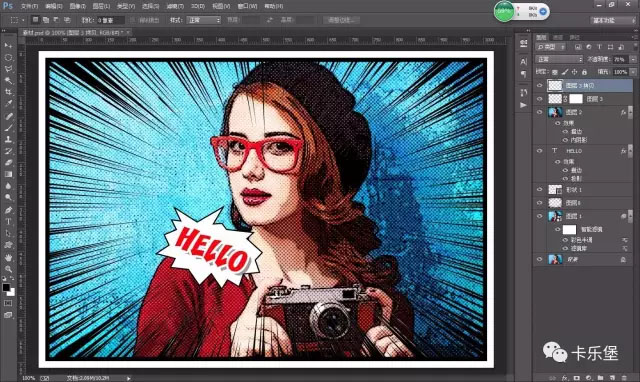
Task: Open the layer blend mode dropdown
Action: 559,59
